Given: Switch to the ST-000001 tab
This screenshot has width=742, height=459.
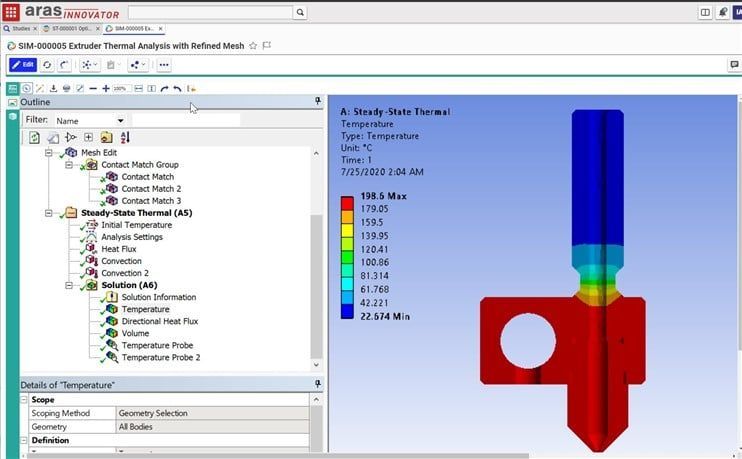Looking at the screenshot, I should click(71, 29).
